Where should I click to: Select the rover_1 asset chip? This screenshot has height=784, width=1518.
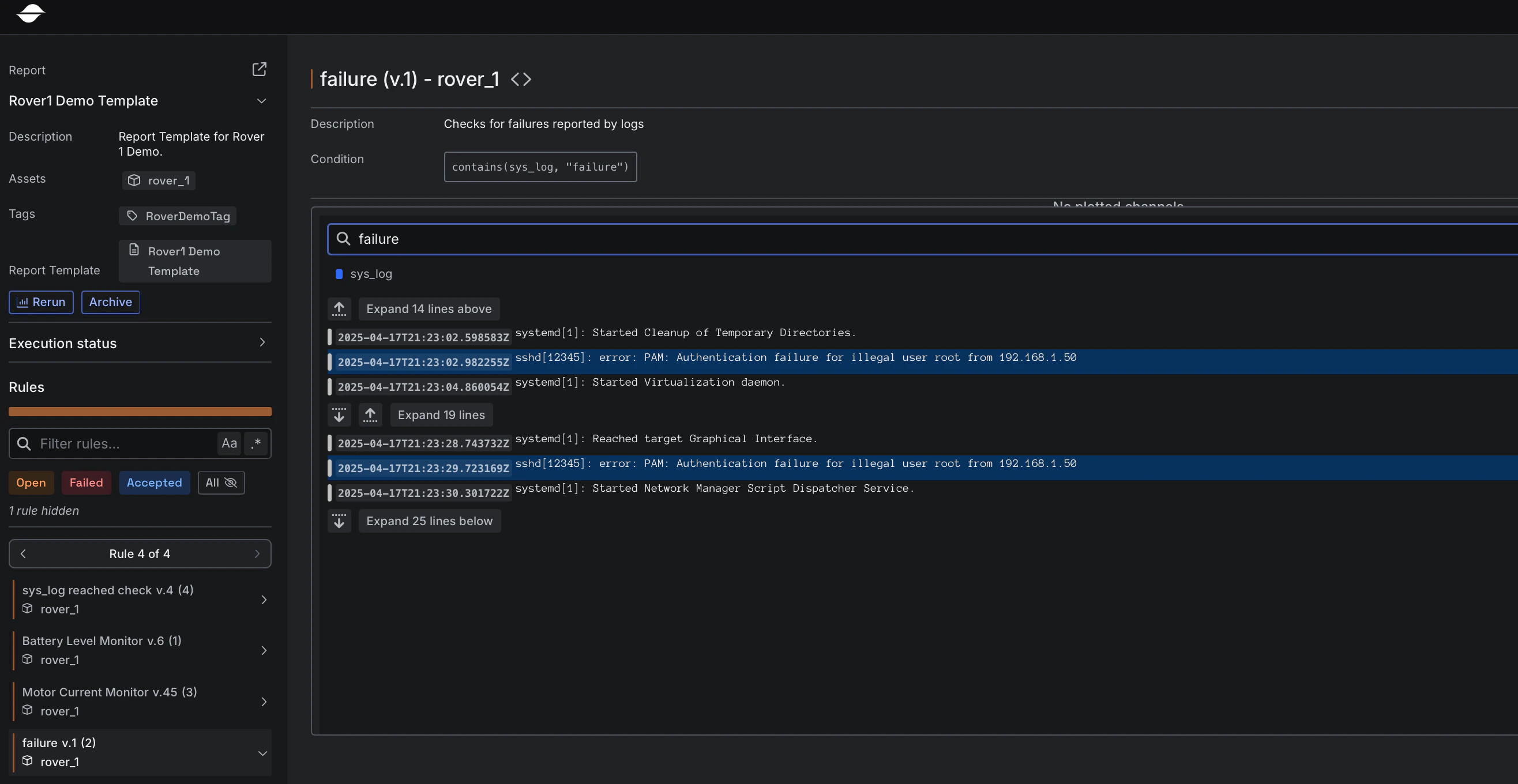click(x=159, y=180)
